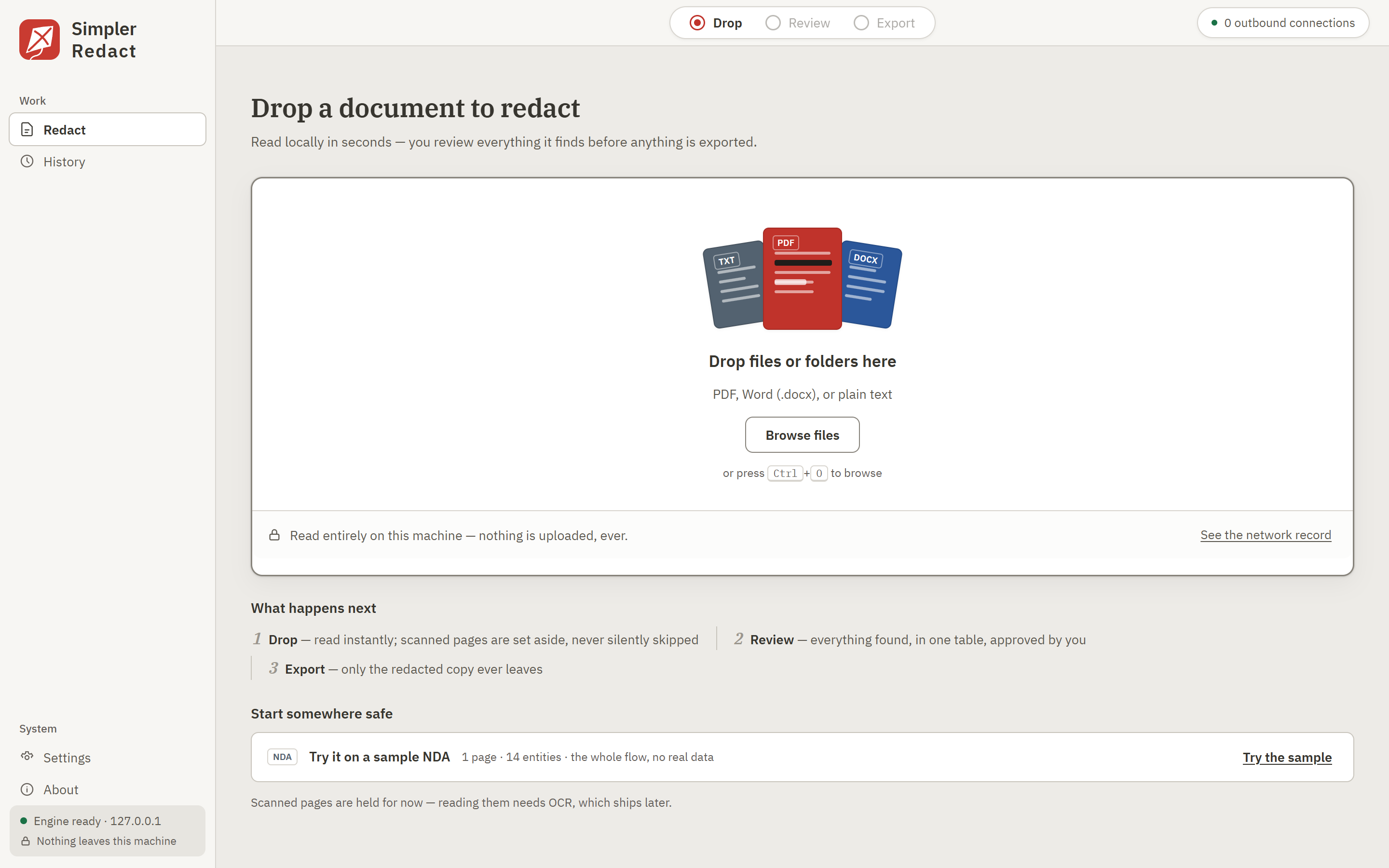Click the lock icon beside 'Nothing leaves this machine'
The height and width of the screenshot is (868, 1389).
coord(25,841)
